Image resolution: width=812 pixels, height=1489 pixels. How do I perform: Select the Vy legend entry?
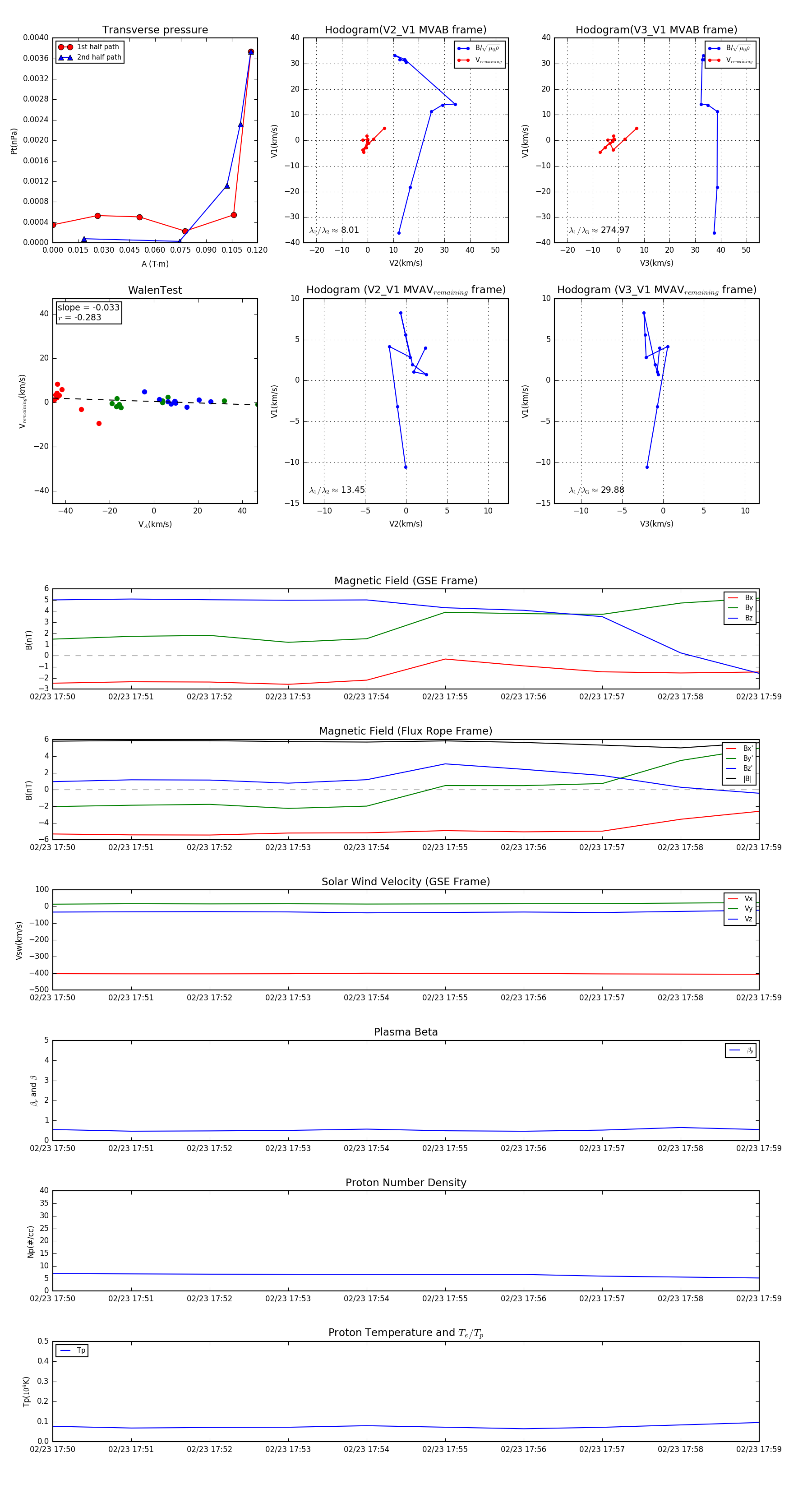740,909
